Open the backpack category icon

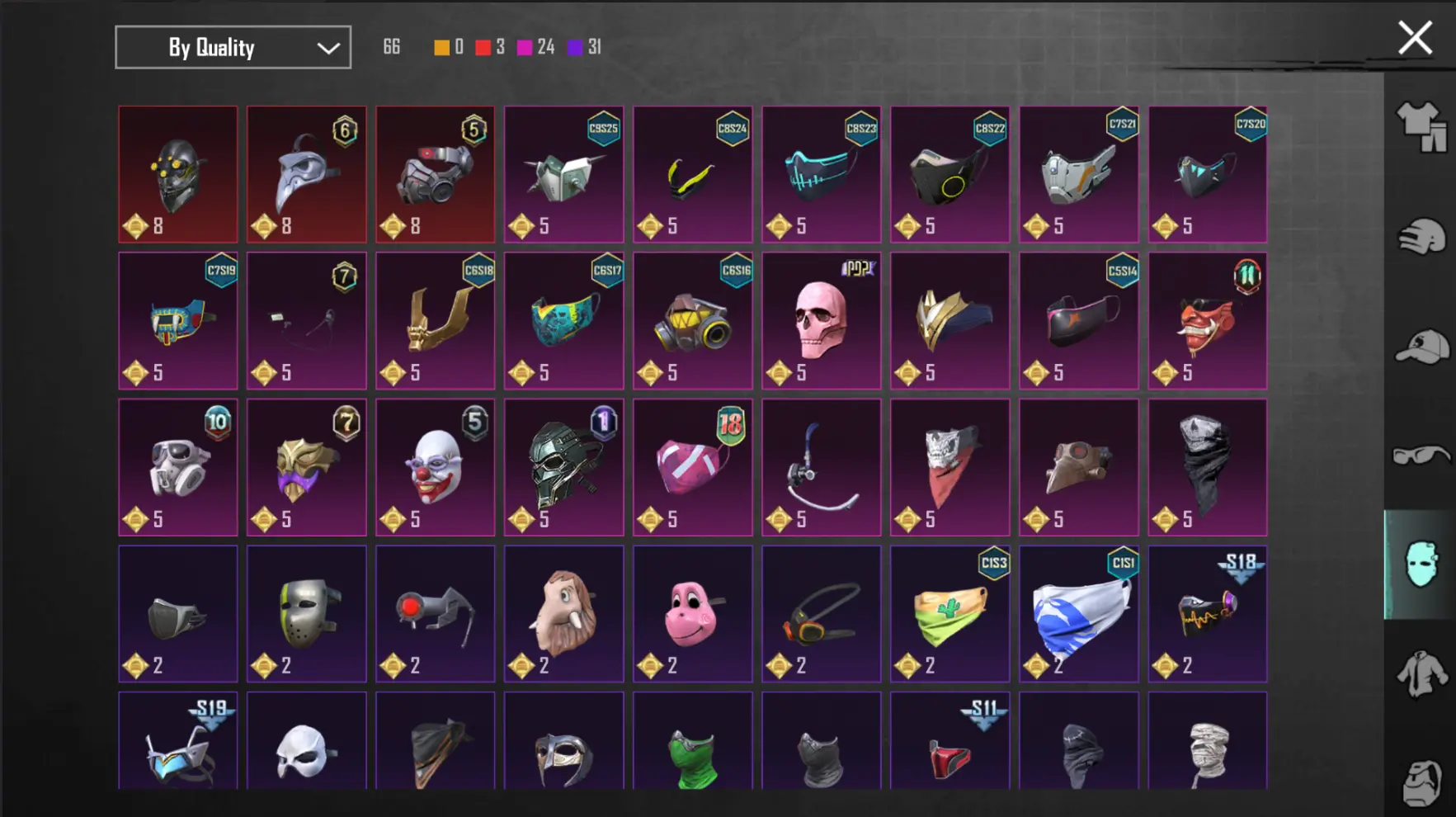1421,782
